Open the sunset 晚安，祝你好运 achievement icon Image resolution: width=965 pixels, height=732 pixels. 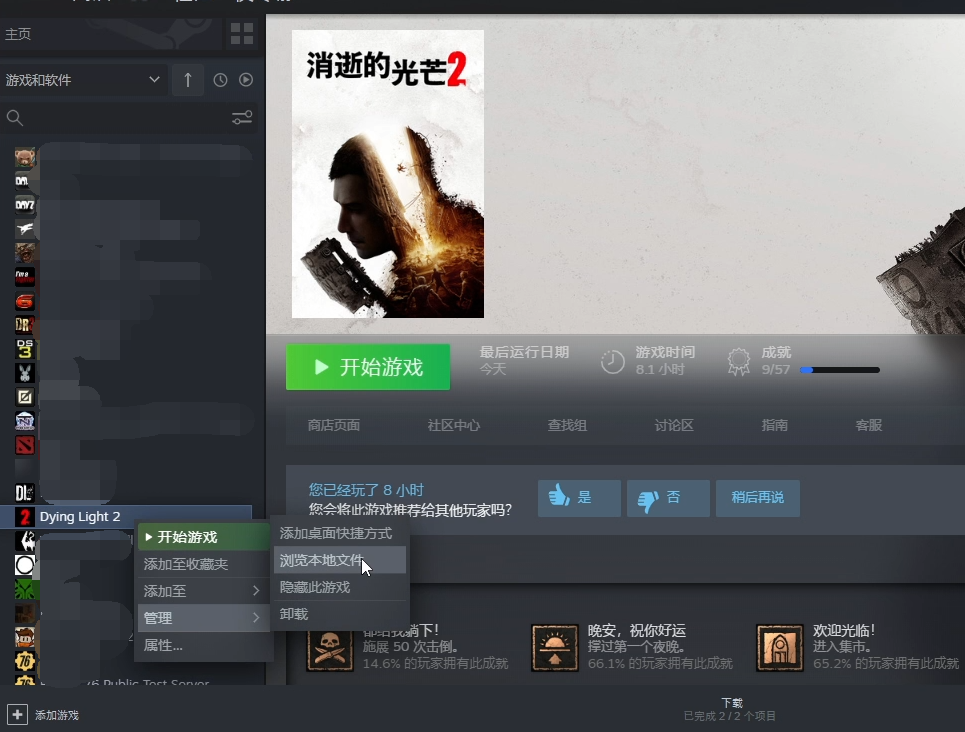pyautogui.click(x=555, y=648)
